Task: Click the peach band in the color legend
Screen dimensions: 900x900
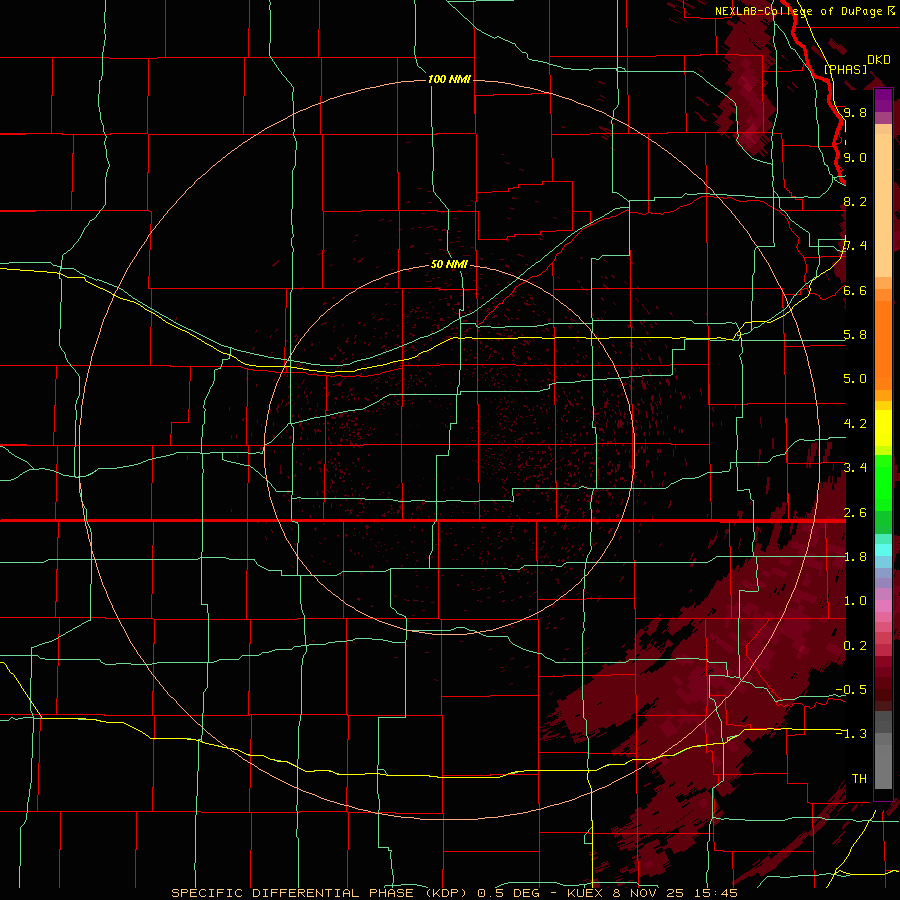Action: pos(883,205)
